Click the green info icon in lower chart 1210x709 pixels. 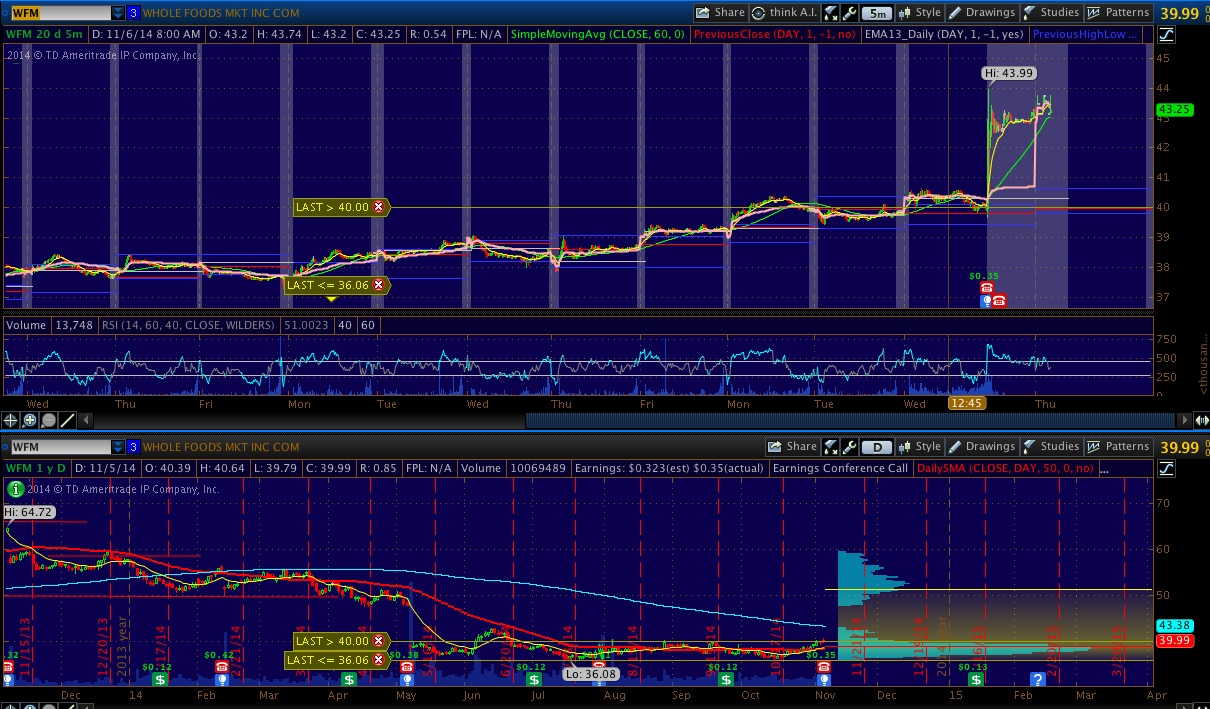click(15, 489)
